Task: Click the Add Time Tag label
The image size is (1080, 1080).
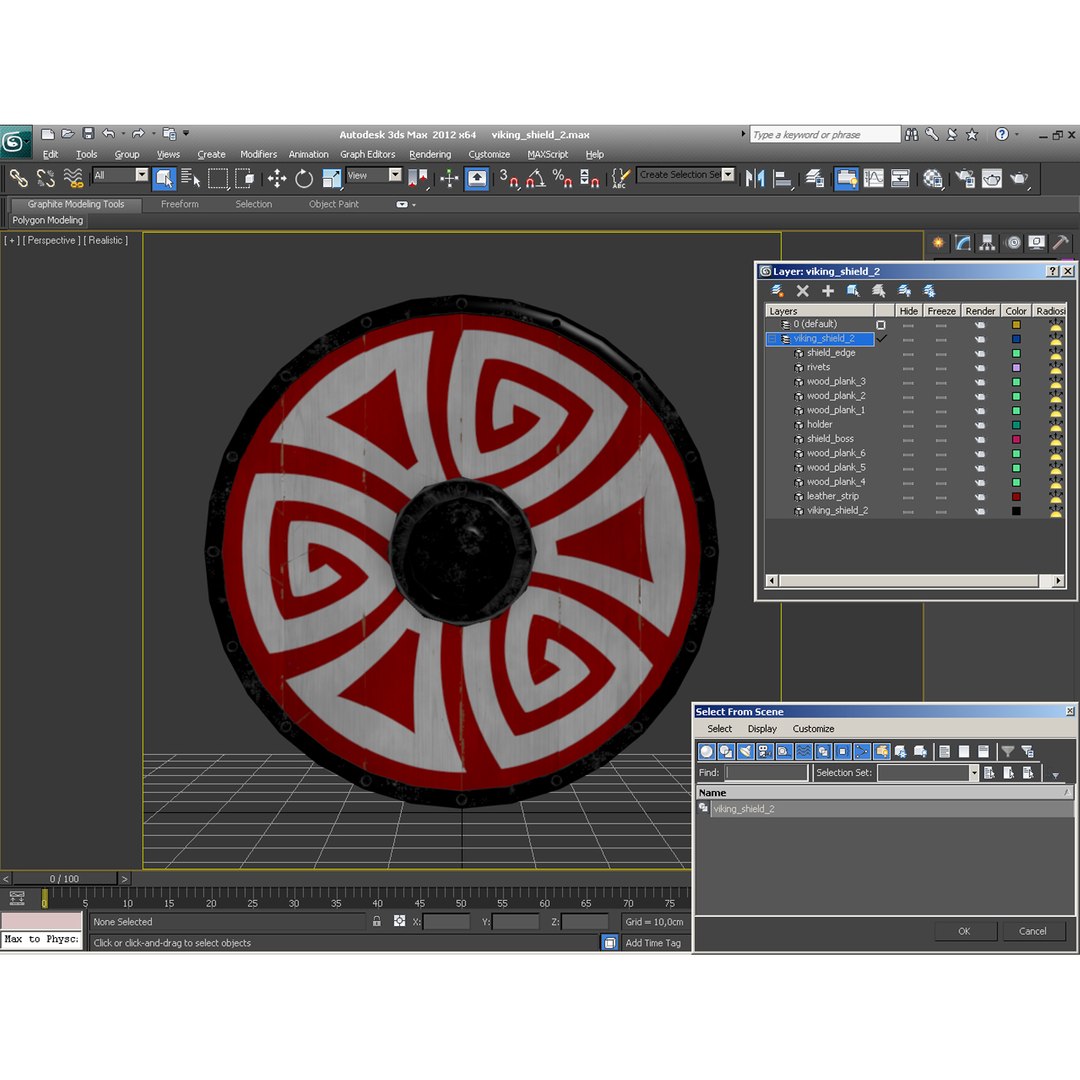Action: pyautogui.click(x=653, y=943)
